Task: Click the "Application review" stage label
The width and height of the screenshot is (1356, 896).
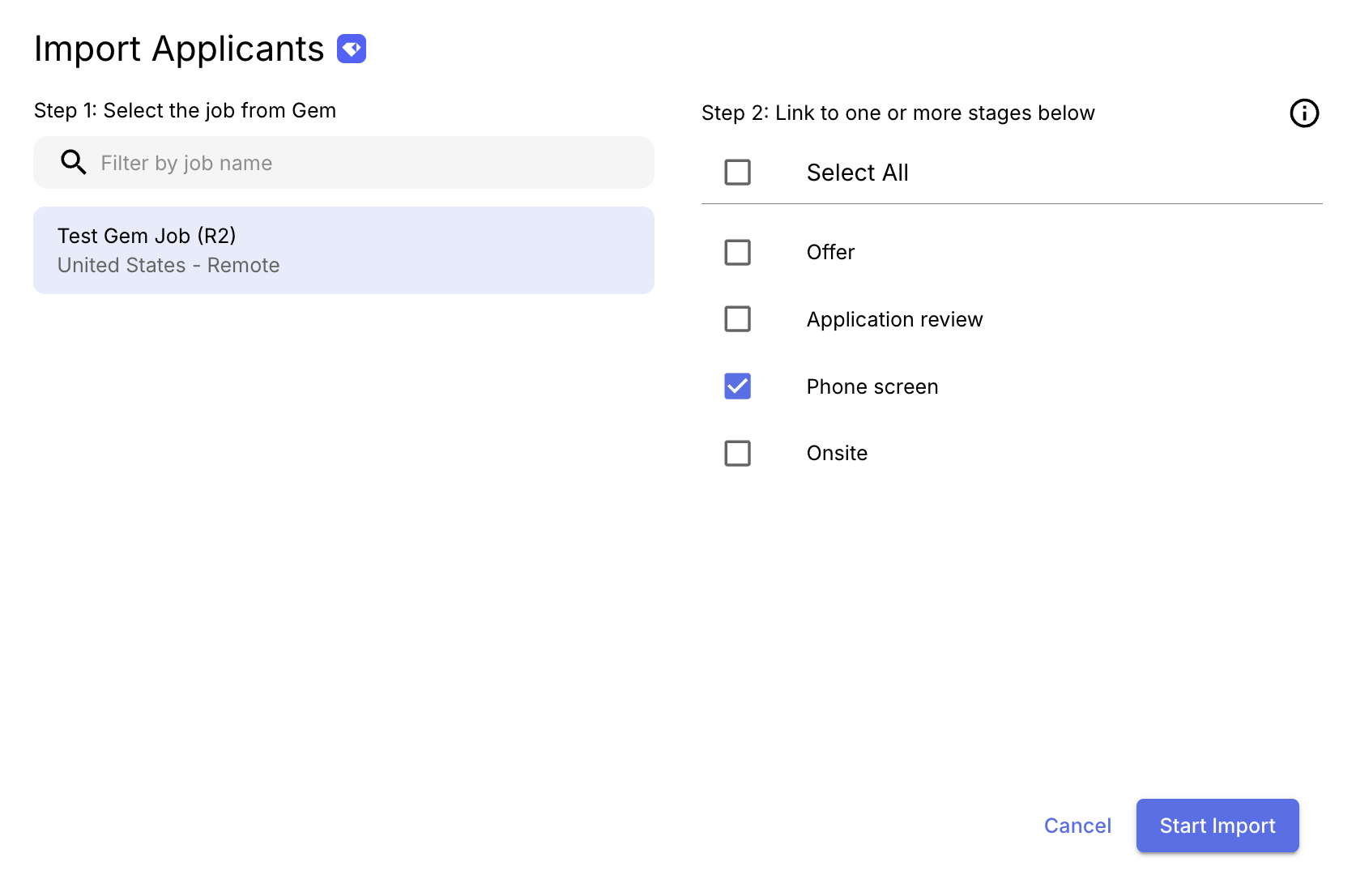Action: [894, 319]
